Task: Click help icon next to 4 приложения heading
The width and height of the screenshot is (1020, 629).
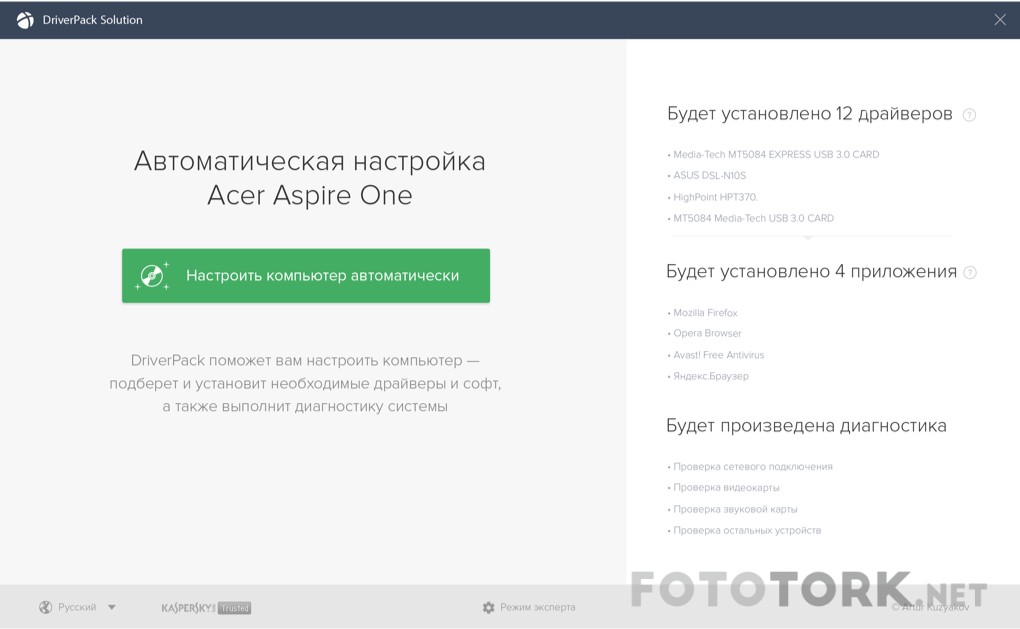Action: (x=970, y=273)
